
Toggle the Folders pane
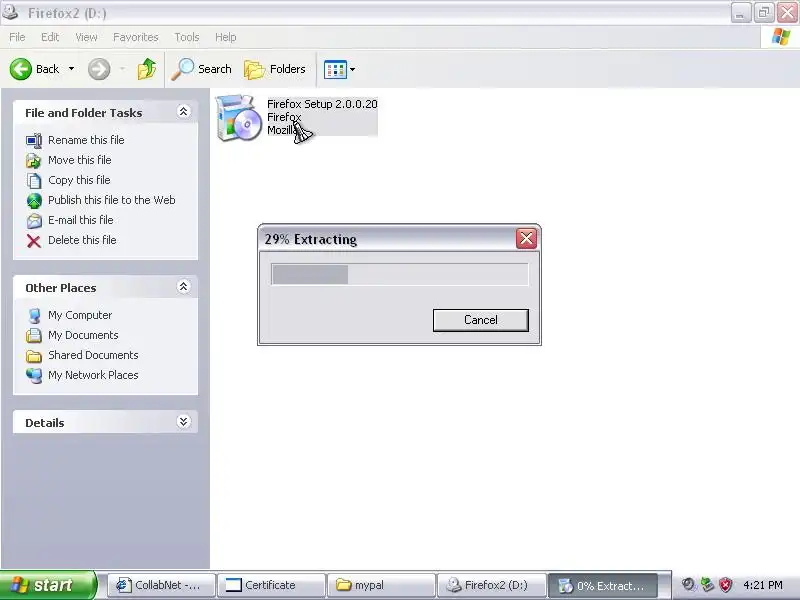click(x=275, y=69)
